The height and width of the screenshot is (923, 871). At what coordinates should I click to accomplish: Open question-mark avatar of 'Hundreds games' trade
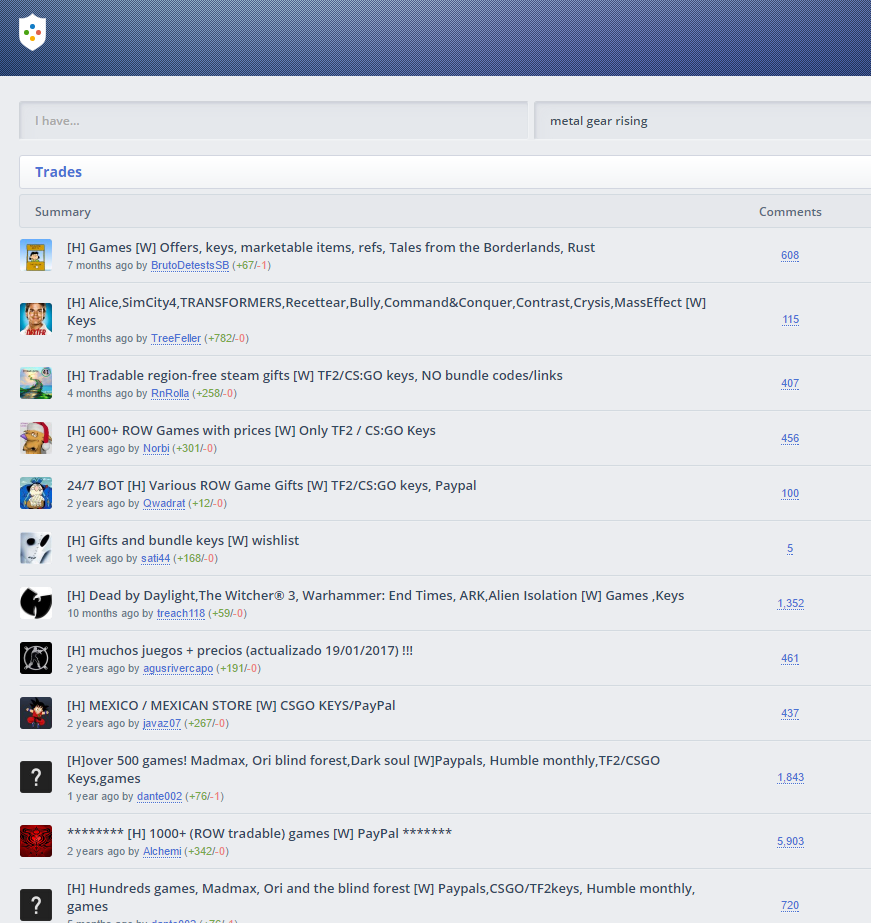(36, 905)
